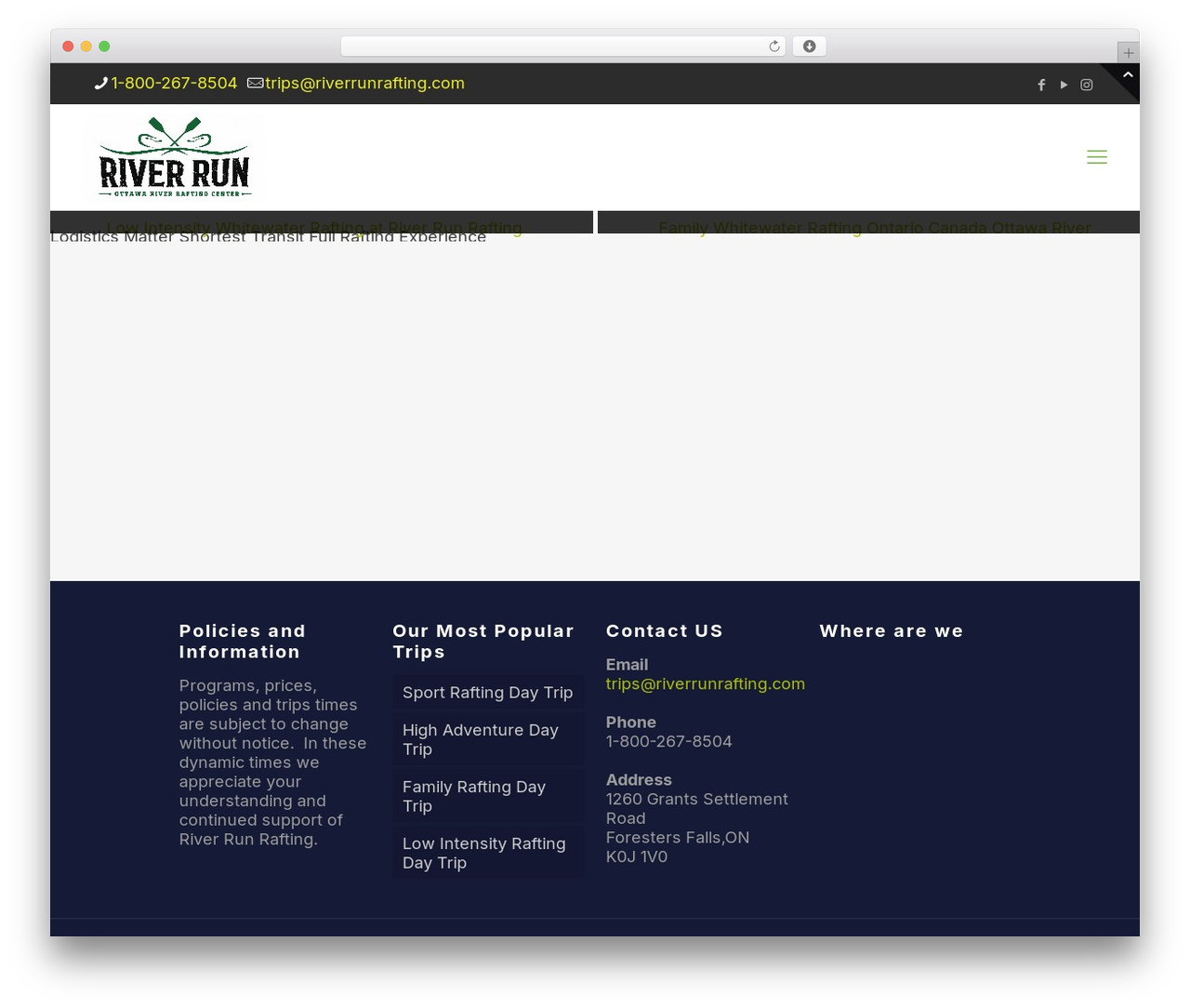Open a new browser tab with plus
Image resolution: width=1190 pixels, height=1008 pixels.
(x=1128, y=53)
